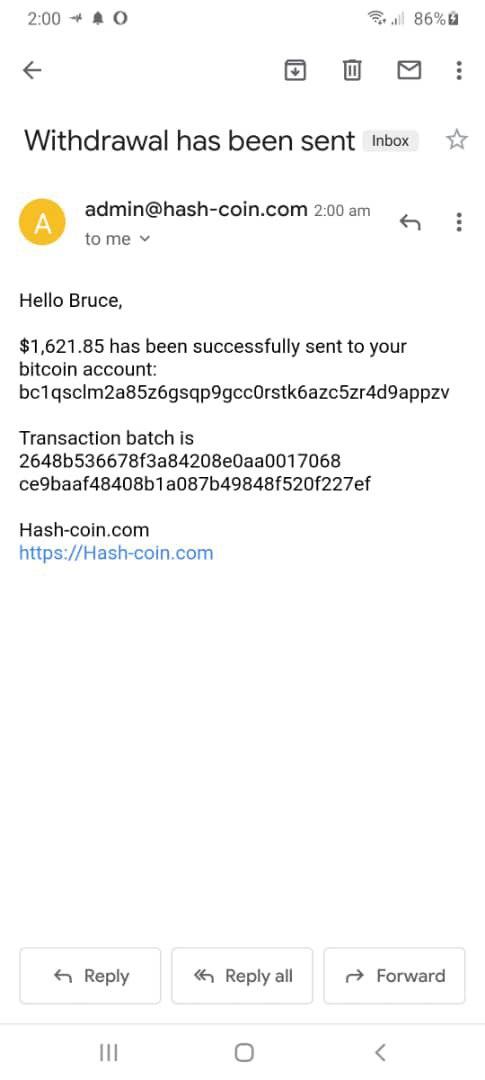Delete the email using the trash icon

(352, 70)
